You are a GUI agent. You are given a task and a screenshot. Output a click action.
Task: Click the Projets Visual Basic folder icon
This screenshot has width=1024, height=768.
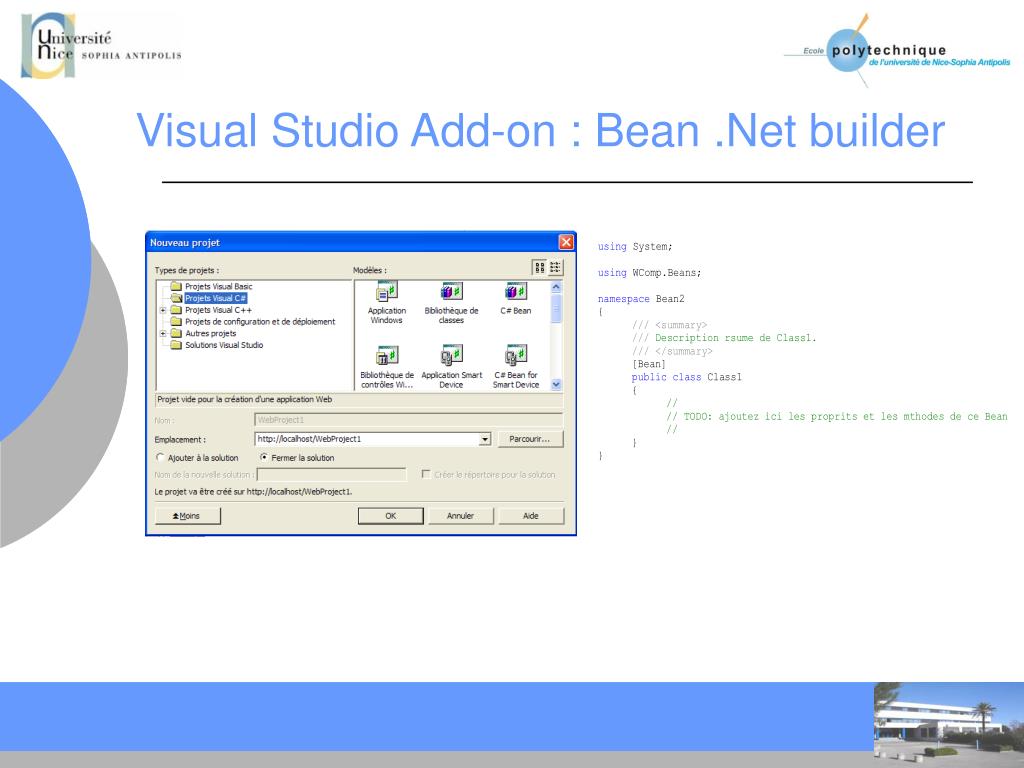tap(176, 286)
